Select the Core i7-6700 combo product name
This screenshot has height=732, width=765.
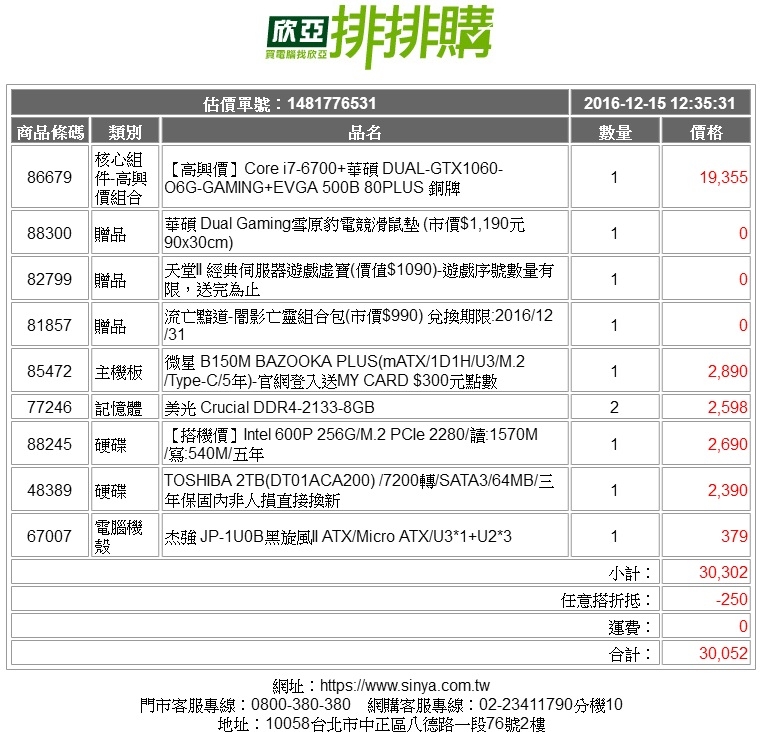[x=365, y=177]
